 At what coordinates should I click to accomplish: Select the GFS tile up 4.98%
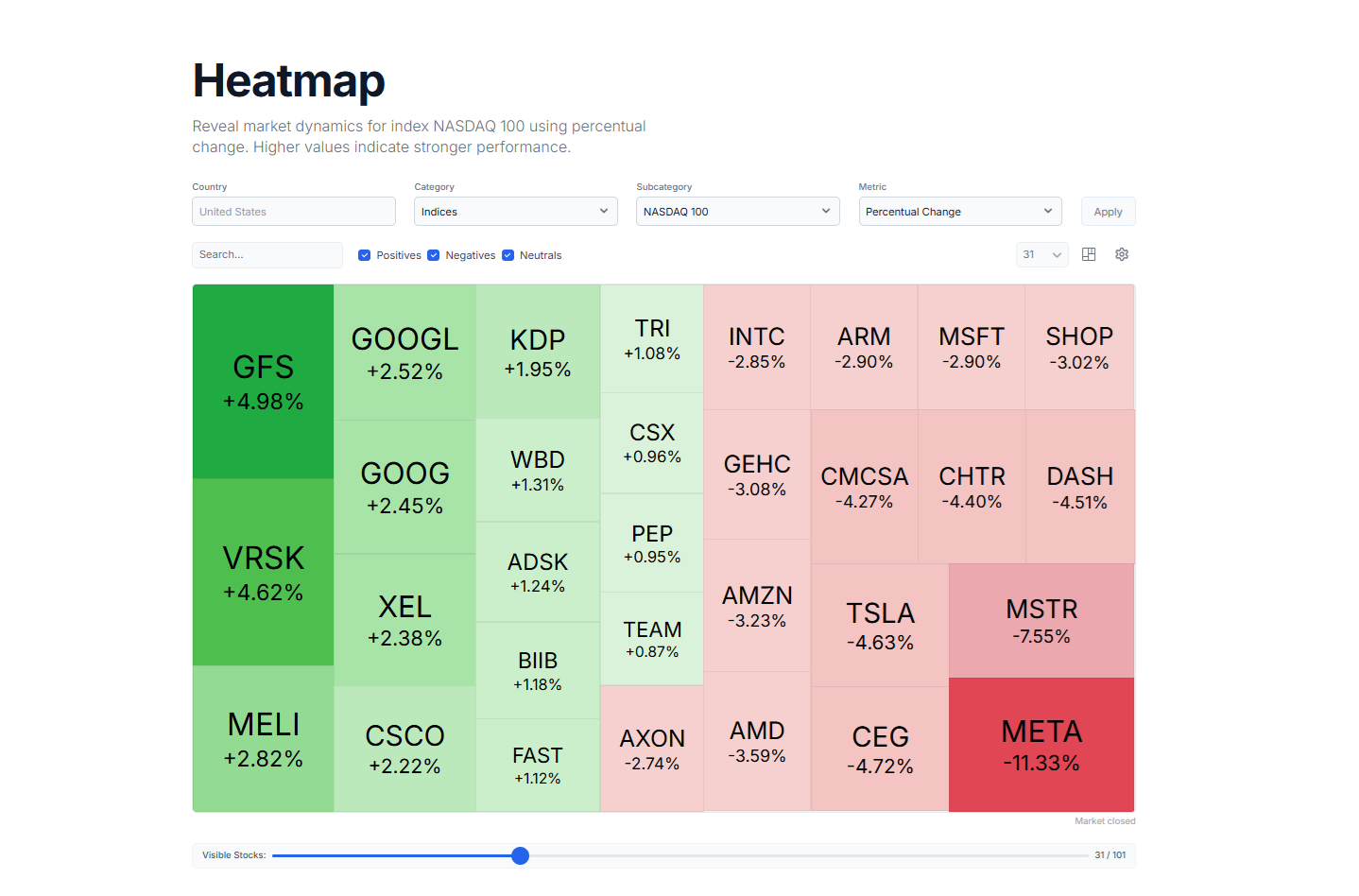(263, 381)
